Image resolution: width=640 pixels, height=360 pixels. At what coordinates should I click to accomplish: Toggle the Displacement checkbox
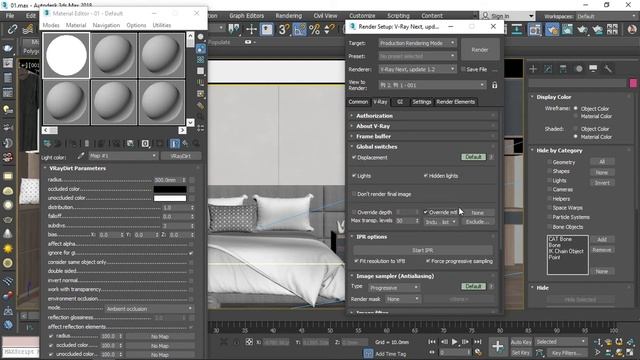click(354, 157)
